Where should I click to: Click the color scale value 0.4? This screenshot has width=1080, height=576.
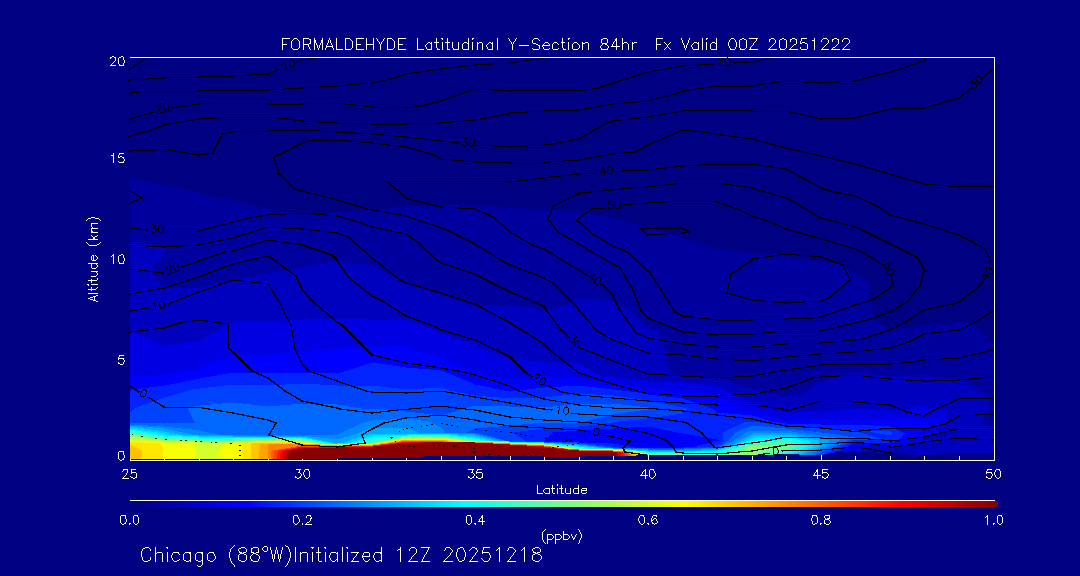475,520
